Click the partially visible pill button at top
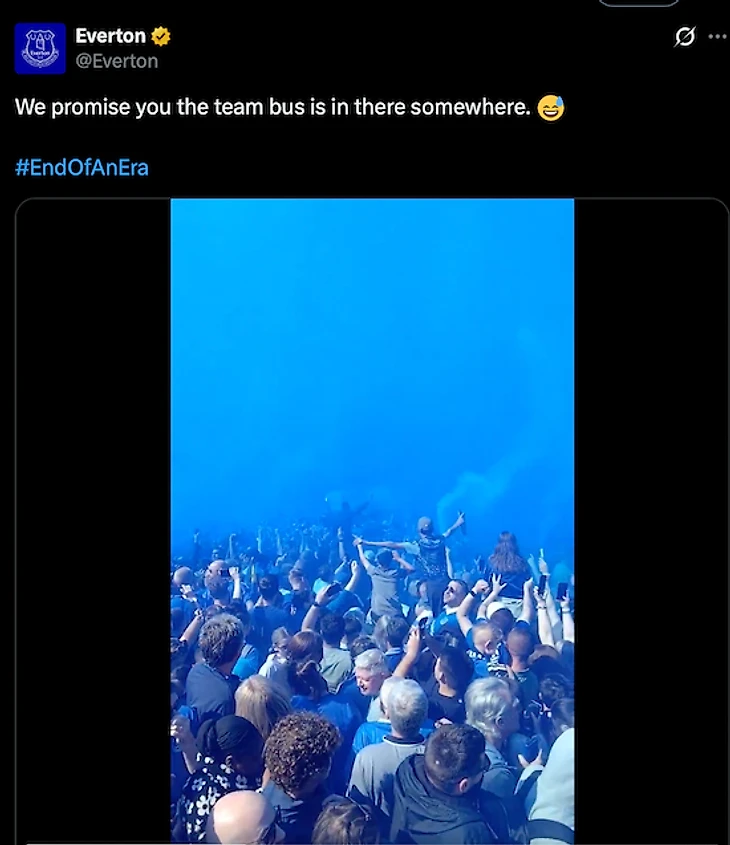 (x=639, y=3)
